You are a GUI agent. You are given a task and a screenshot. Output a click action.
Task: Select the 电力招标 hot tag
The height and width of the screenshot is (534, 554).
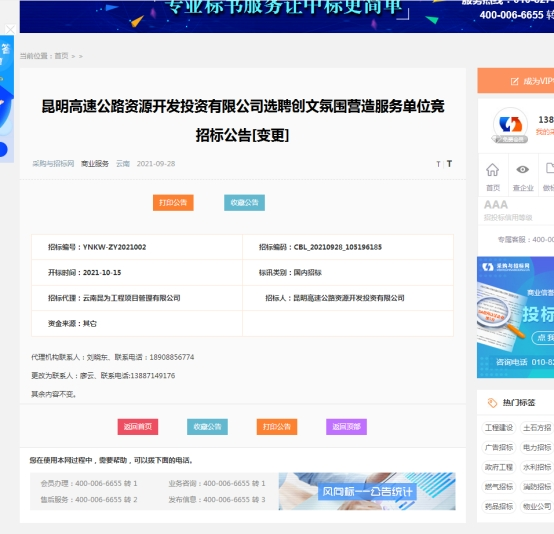[537, 448]
